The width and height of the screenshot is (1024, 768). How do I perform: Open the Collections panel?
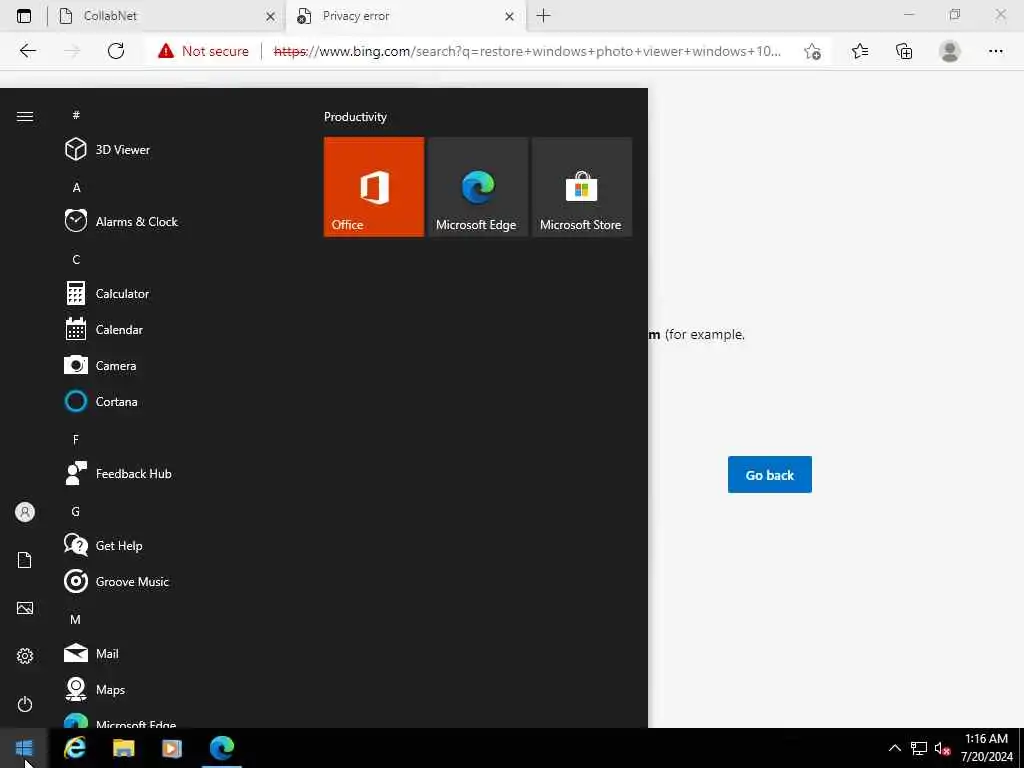tap(904, 51)
